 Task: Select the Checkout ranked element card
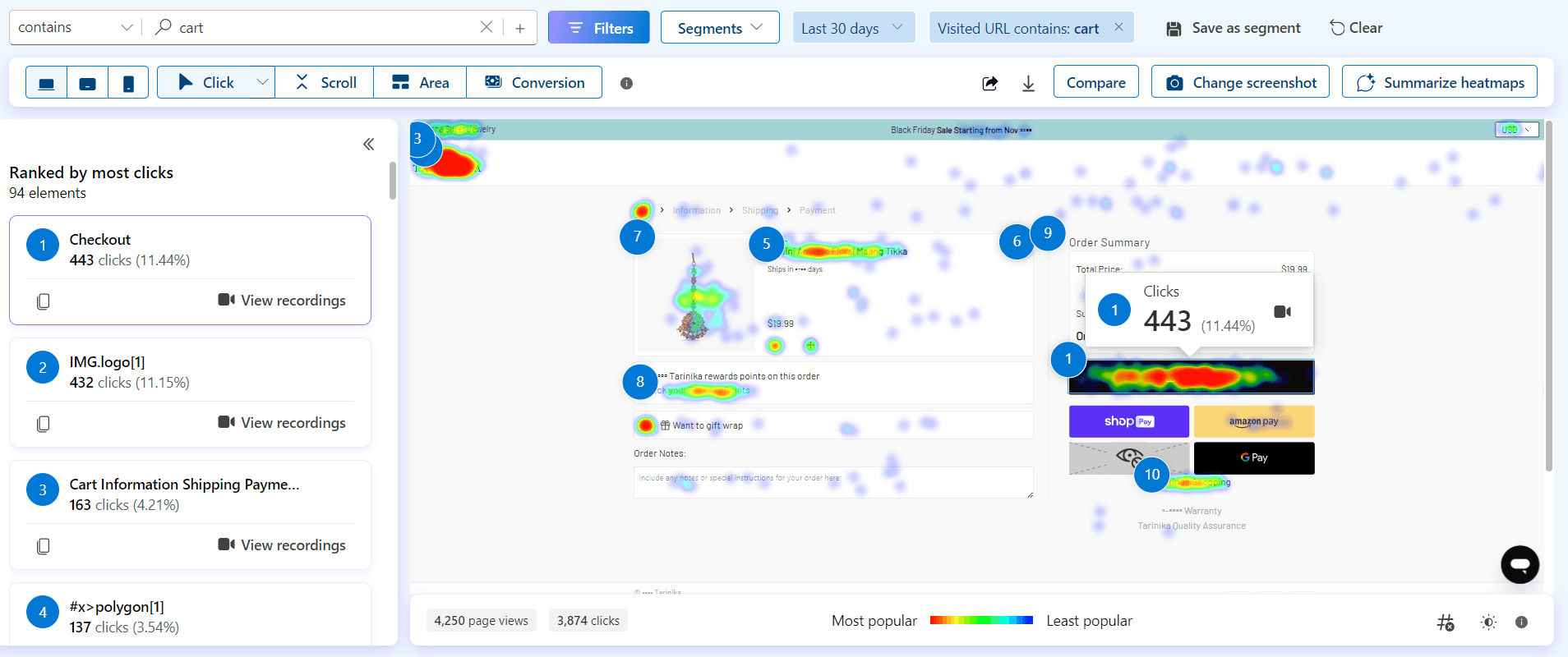(190, 270)
